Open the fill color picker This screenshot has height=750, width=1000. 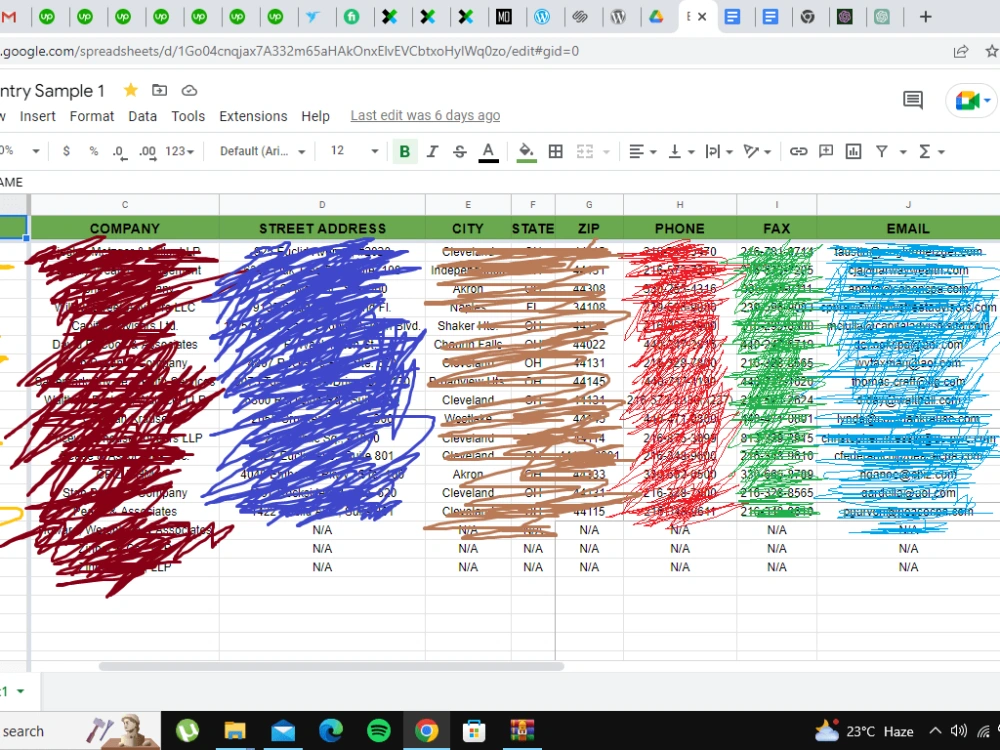pos(526,152)
